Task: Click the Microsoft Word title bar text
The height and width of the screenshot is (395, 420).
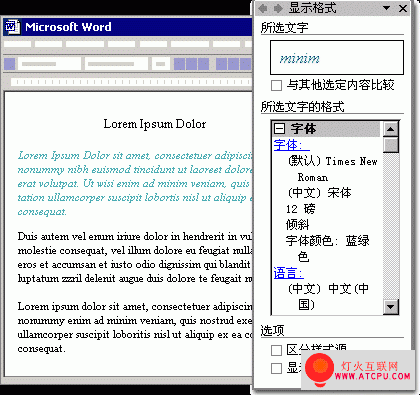Action: coord(68,27)
